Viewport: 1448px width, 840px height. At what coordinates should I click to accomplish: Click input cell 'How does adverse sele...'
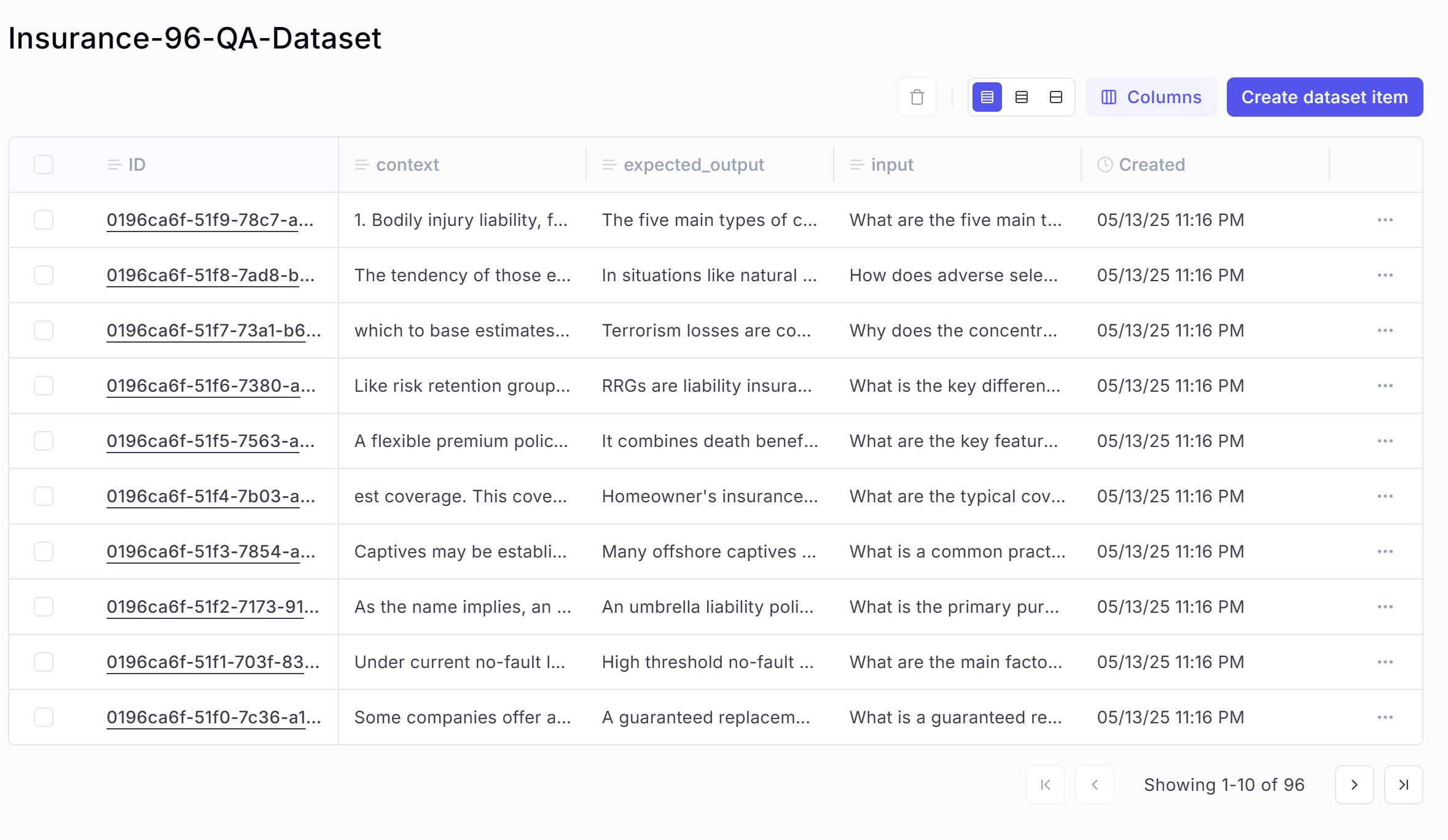(953, 275)
